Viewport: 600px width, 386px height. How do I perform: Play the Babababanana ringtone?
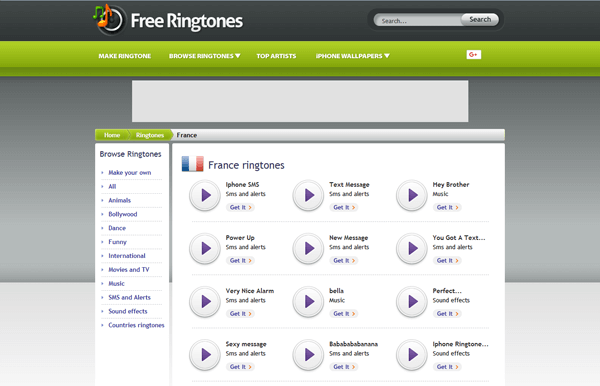(308, 355)
